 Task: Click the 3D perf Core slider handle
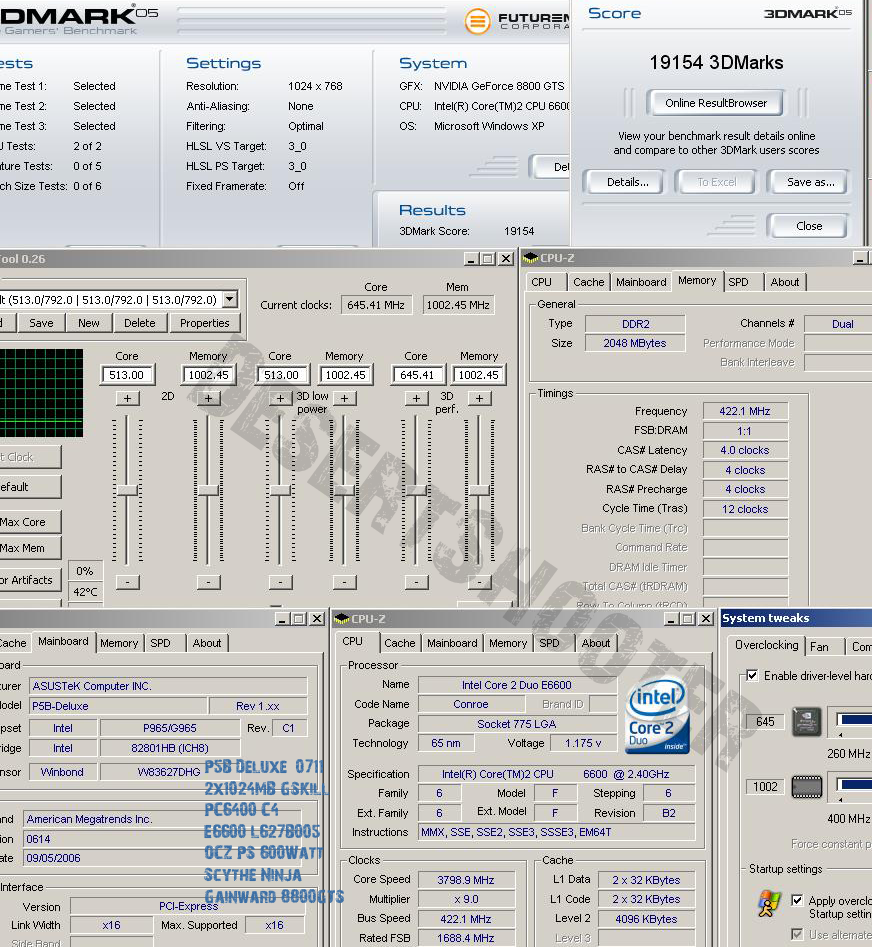(416, 490)
